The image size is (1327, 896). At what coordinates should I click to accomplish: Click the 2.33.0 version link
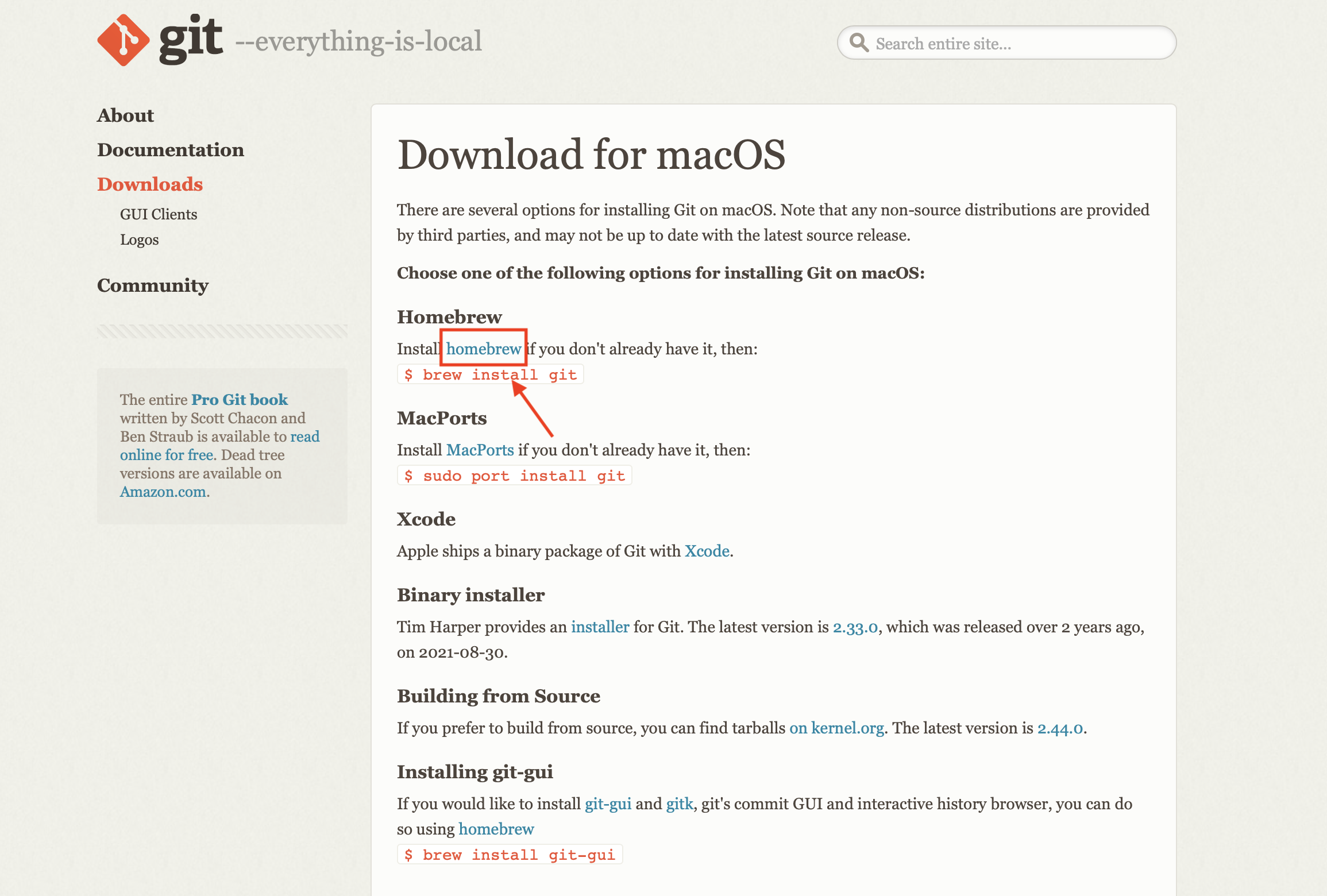pos(855,627)
